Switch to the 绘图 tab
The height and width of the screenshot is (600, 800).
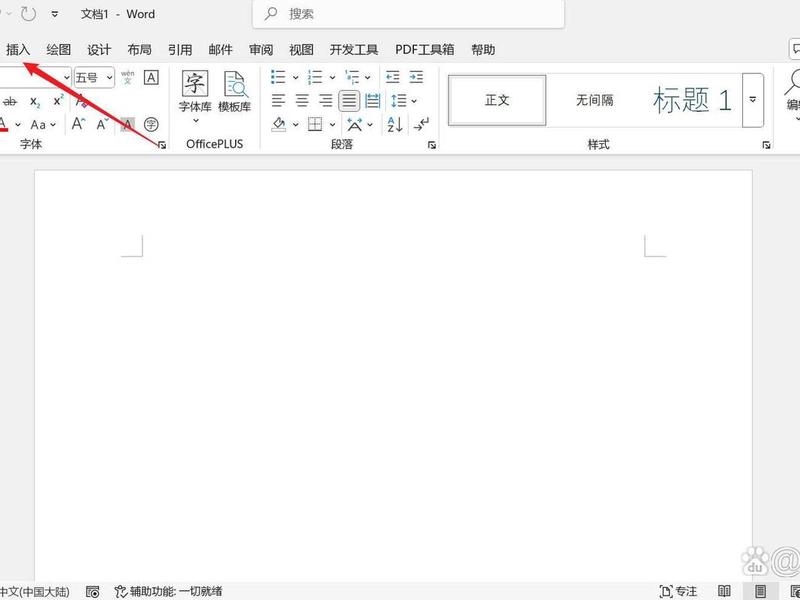tap(59, 49)
